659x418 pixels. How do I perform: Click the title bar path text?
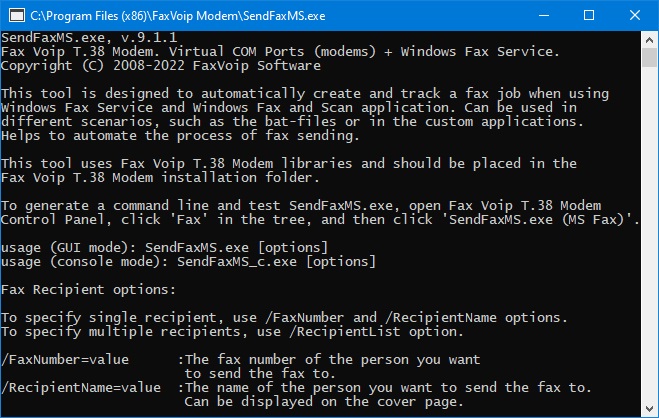178,16
